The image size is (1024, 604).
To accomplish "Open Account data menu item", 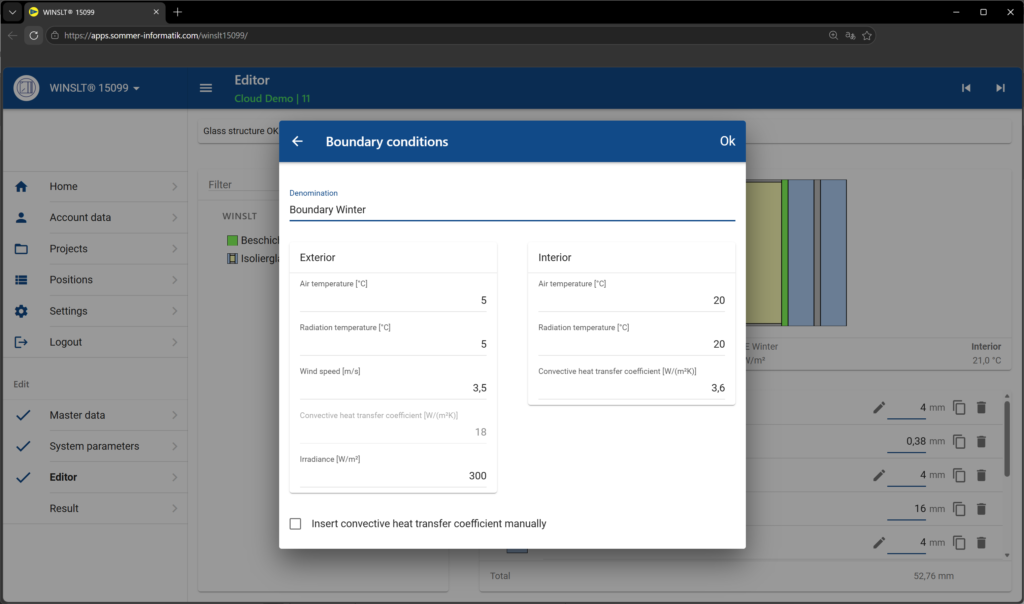I will (x=95, y=217).
